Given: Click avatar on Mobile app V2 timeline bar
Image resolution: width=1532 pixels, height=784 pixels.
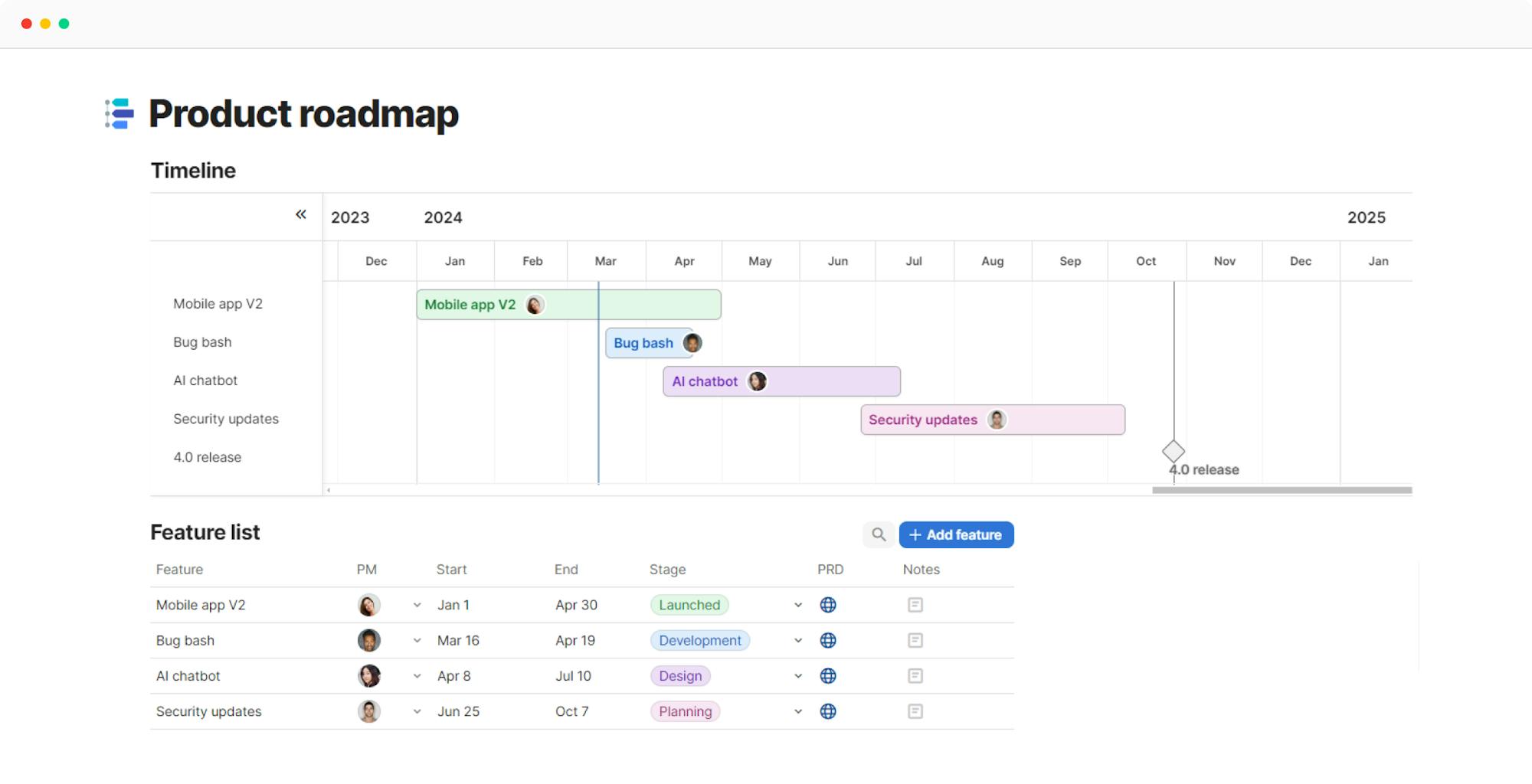Looking at the screenshot, I should click(x=535, y=305).
